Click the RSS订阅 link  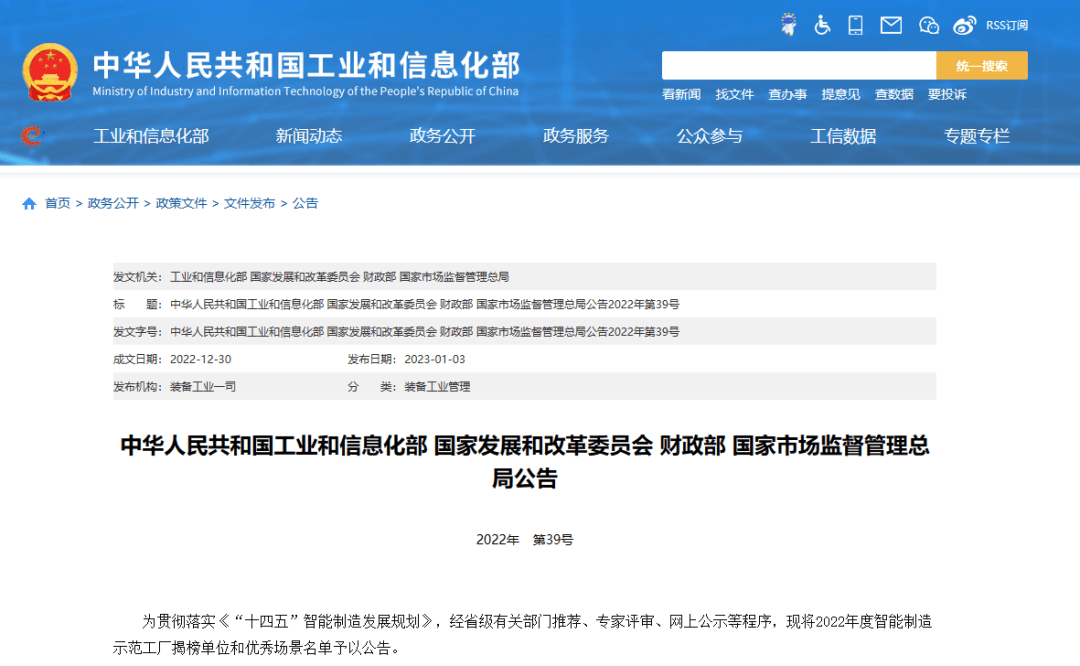coord(1007,25)
